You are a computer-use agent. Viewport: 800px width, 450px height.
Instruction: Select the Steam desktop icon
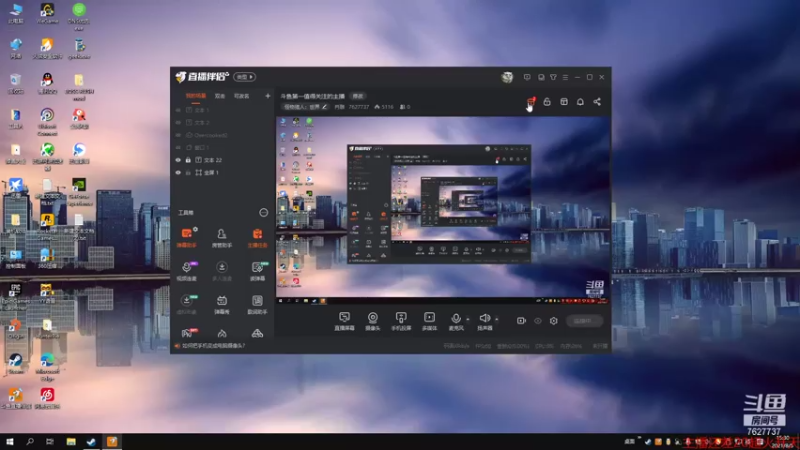pyautogui.click(x=15, y=364)
